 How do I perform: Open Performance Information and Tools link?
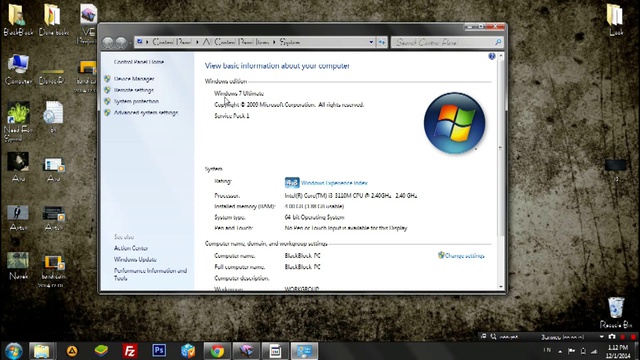150,274
